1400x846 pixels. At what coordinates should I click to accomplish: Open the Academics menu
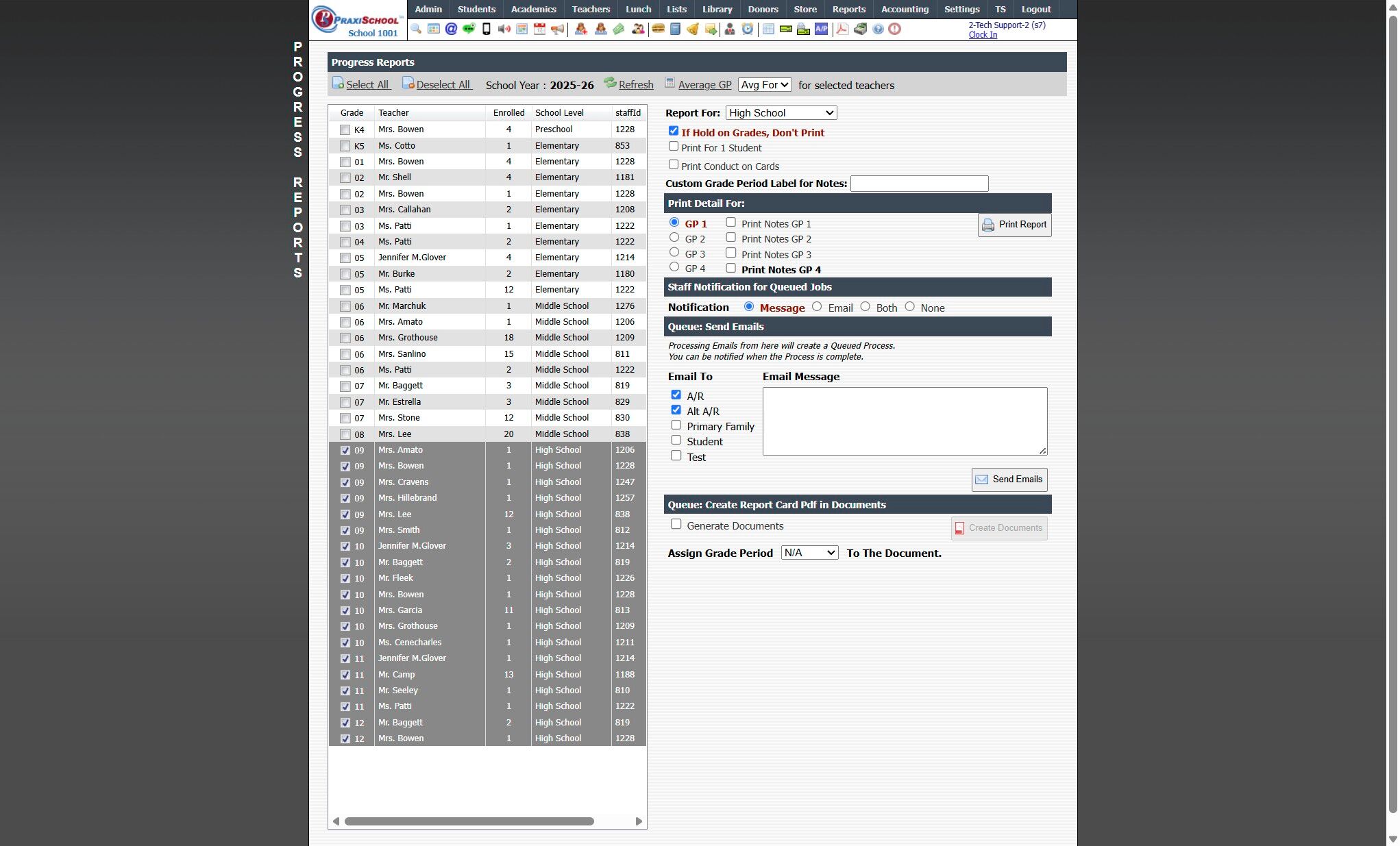tap(533, 9)
